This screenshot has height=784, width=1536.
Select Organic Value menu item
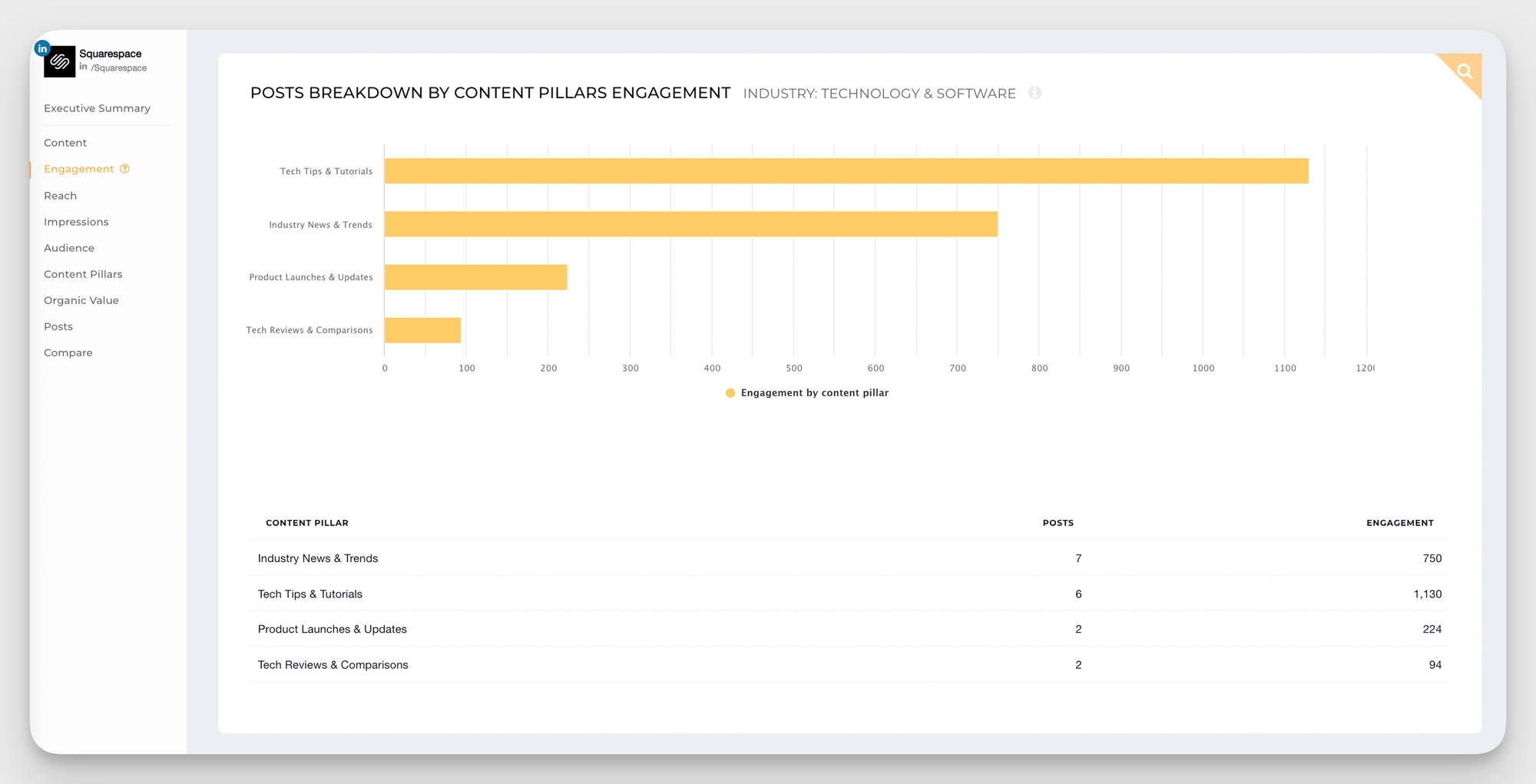[81, 300]
